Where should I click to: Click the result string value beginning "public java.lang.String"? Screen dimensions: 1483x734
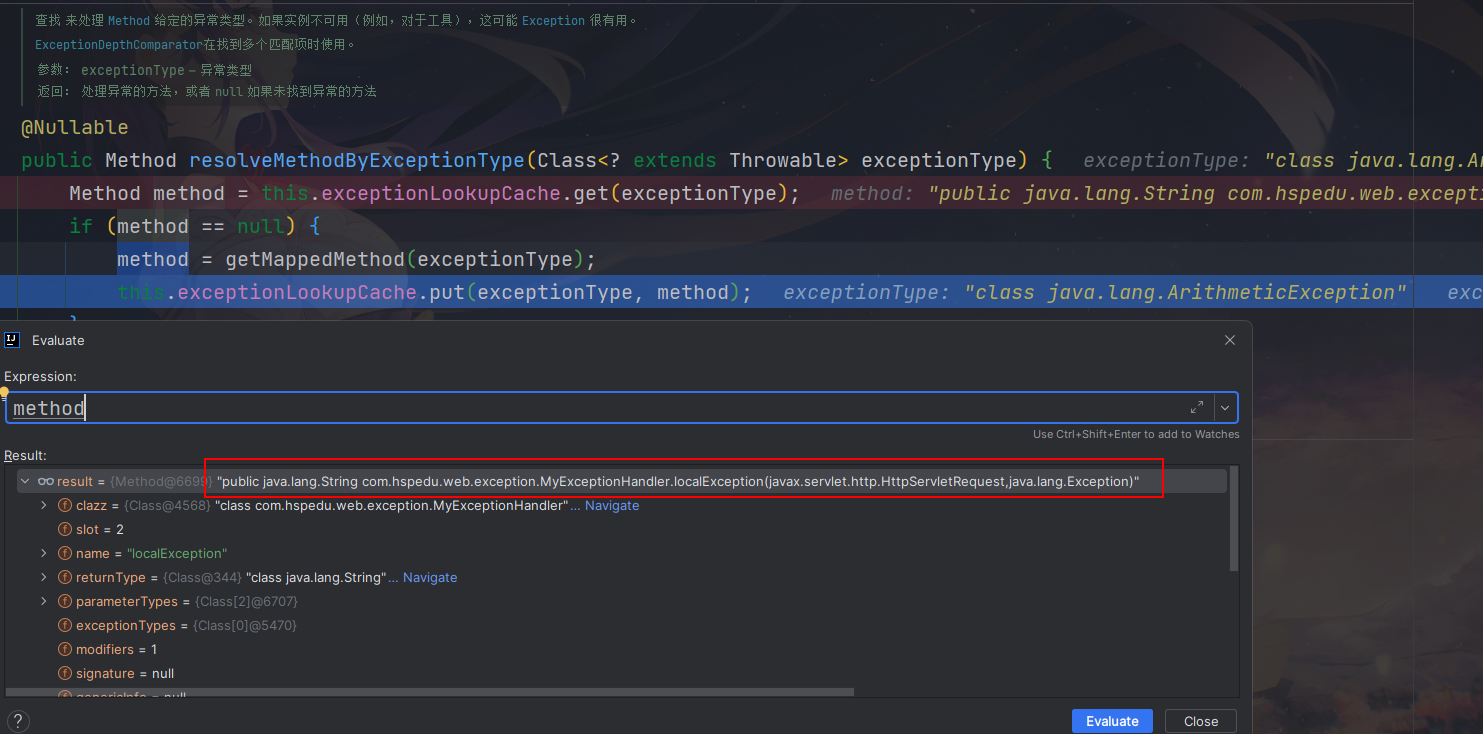click(678, 481)
